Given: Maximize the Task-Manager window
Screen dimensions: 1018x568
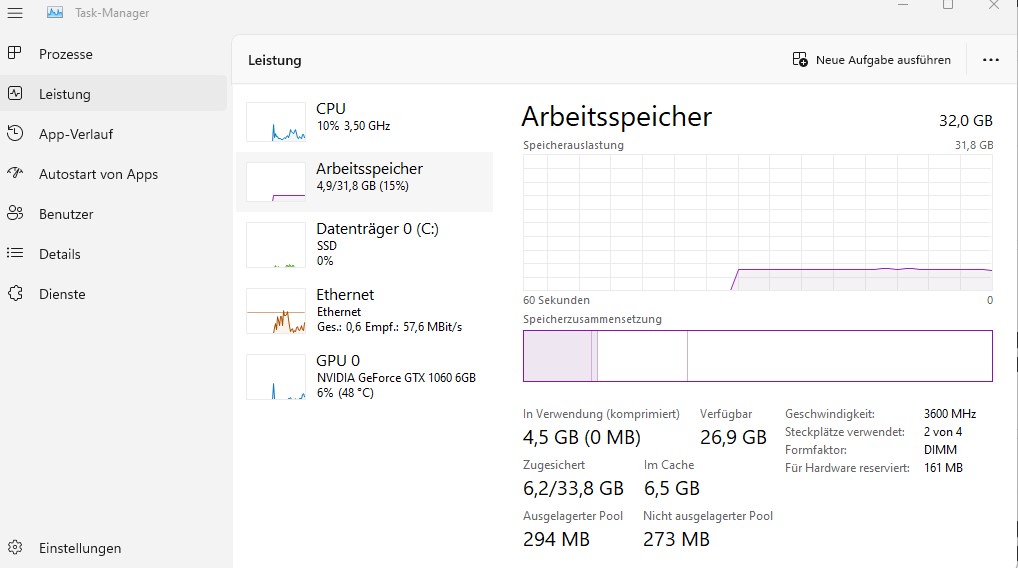Looking at the screenshot, I should click(947, 5).
